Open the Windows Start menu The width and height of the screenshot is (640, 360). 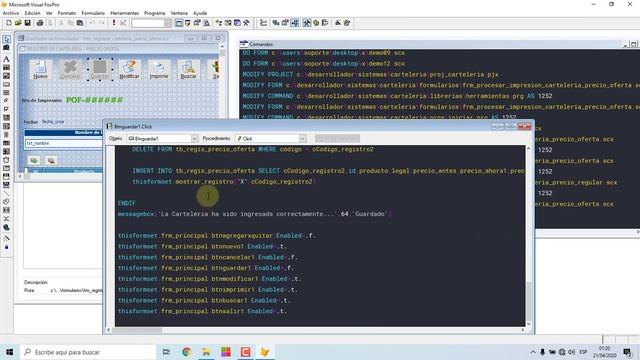[x=10, y=352]
